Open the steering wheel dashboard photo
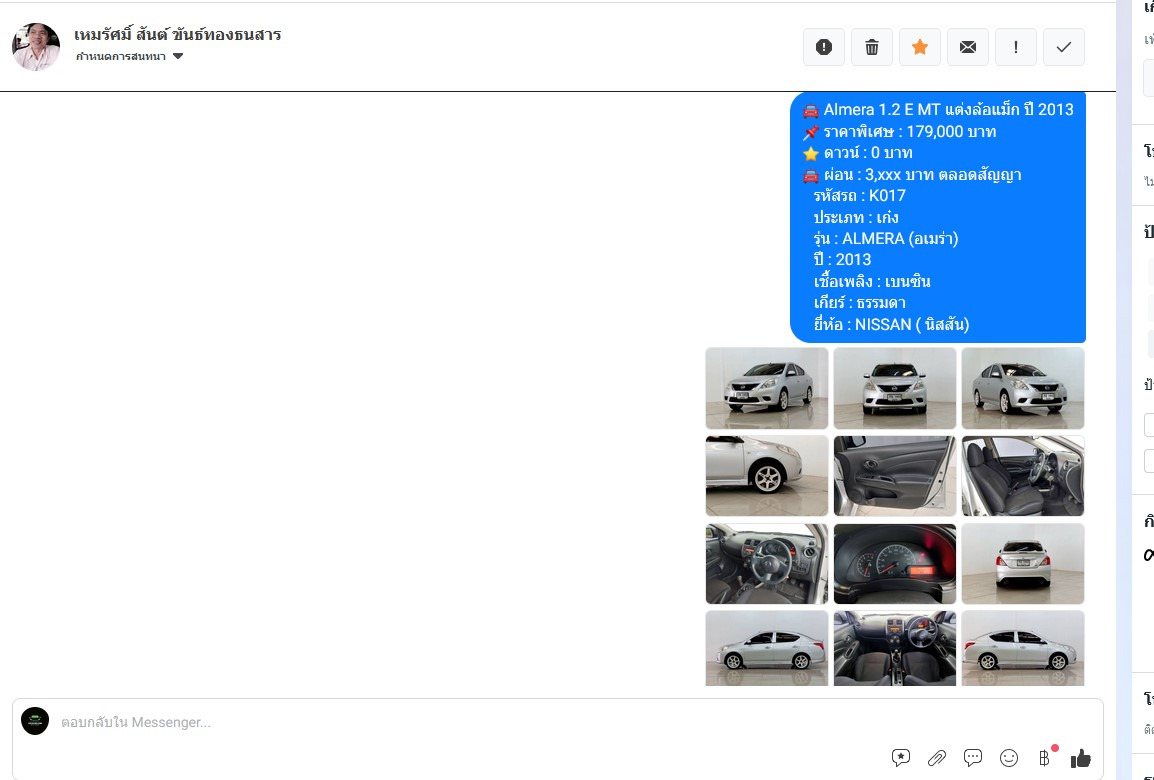 767,564
